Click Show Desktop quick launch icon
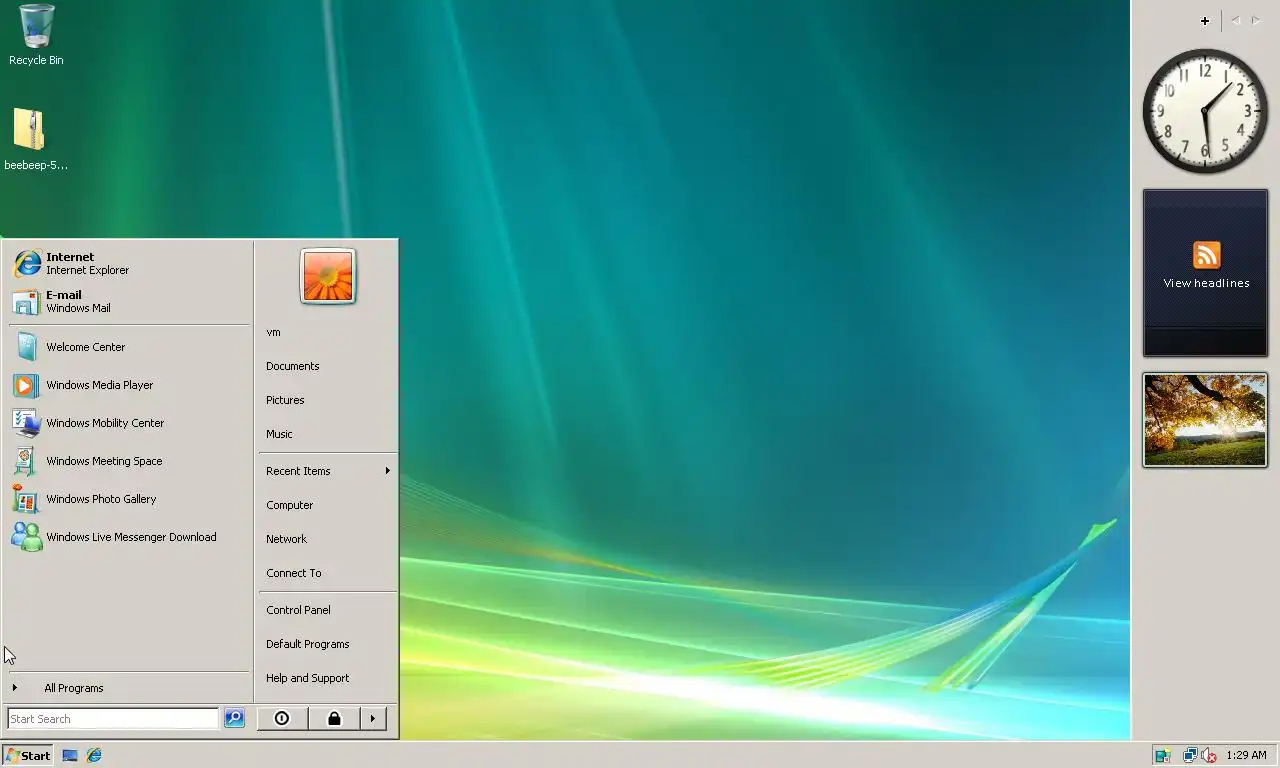Image resolution: width=1280 pixels, height=768 pixels. [x=70, y=755]
